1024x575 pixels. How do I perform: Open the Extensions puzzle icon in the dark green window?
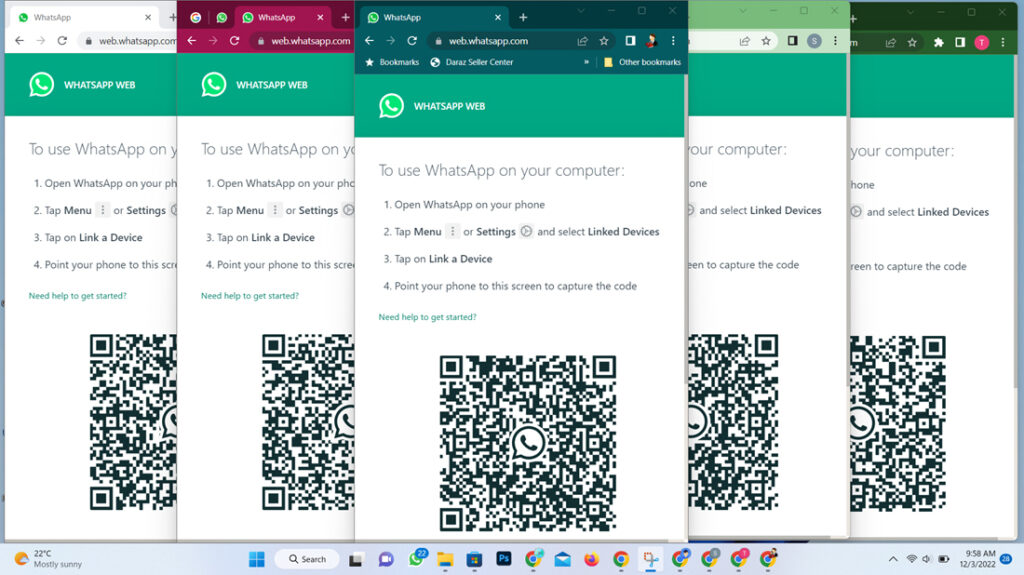[938, 42]
